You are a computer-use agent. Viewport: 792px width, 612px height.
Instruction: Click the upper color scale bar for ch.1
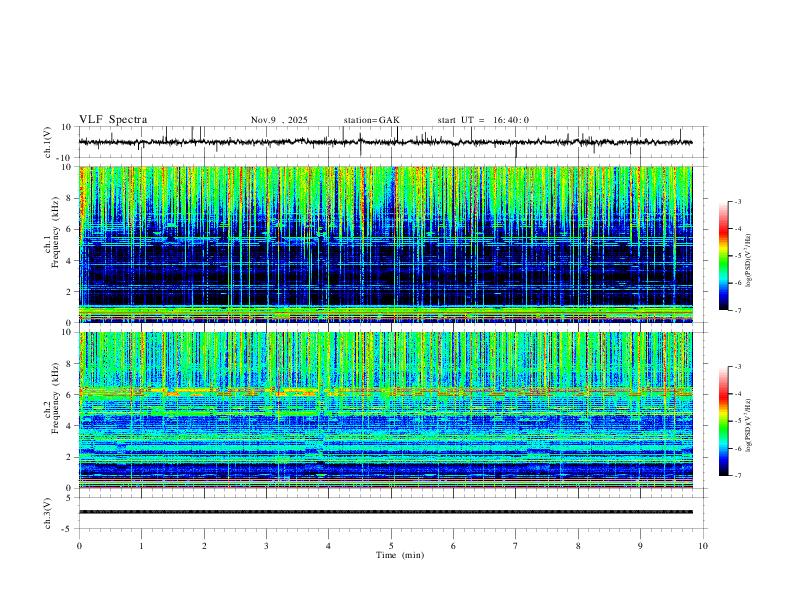[x=723, y=256]
